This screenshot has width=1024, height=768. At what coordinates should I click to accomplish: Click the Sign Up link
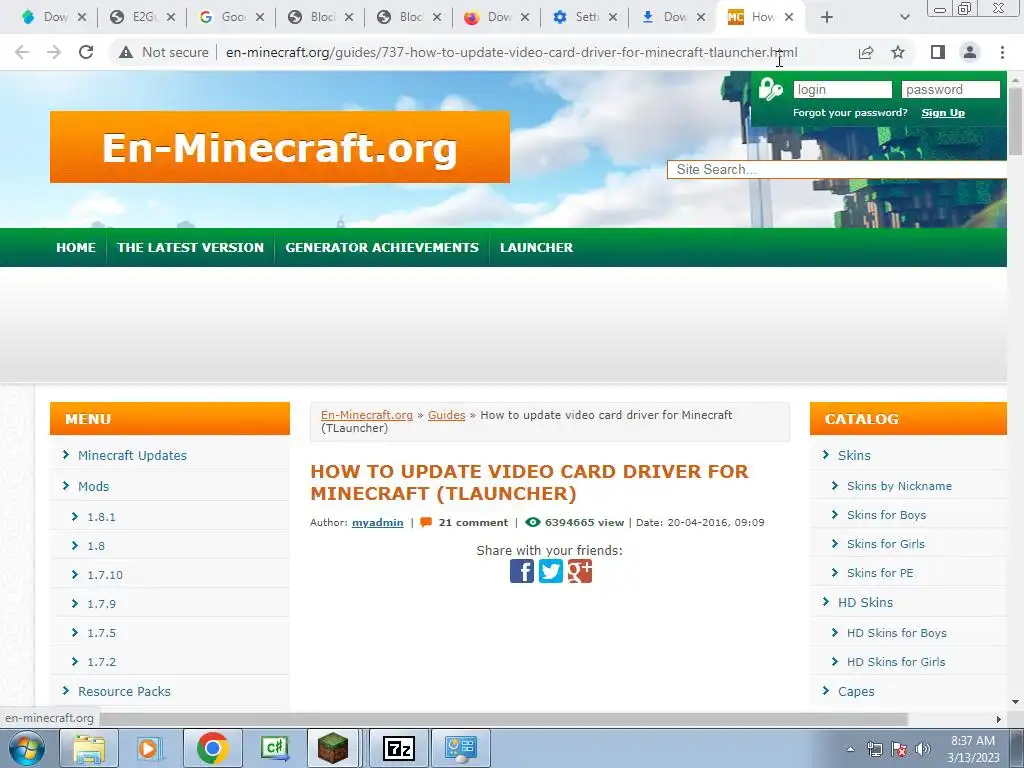(943, 113)
